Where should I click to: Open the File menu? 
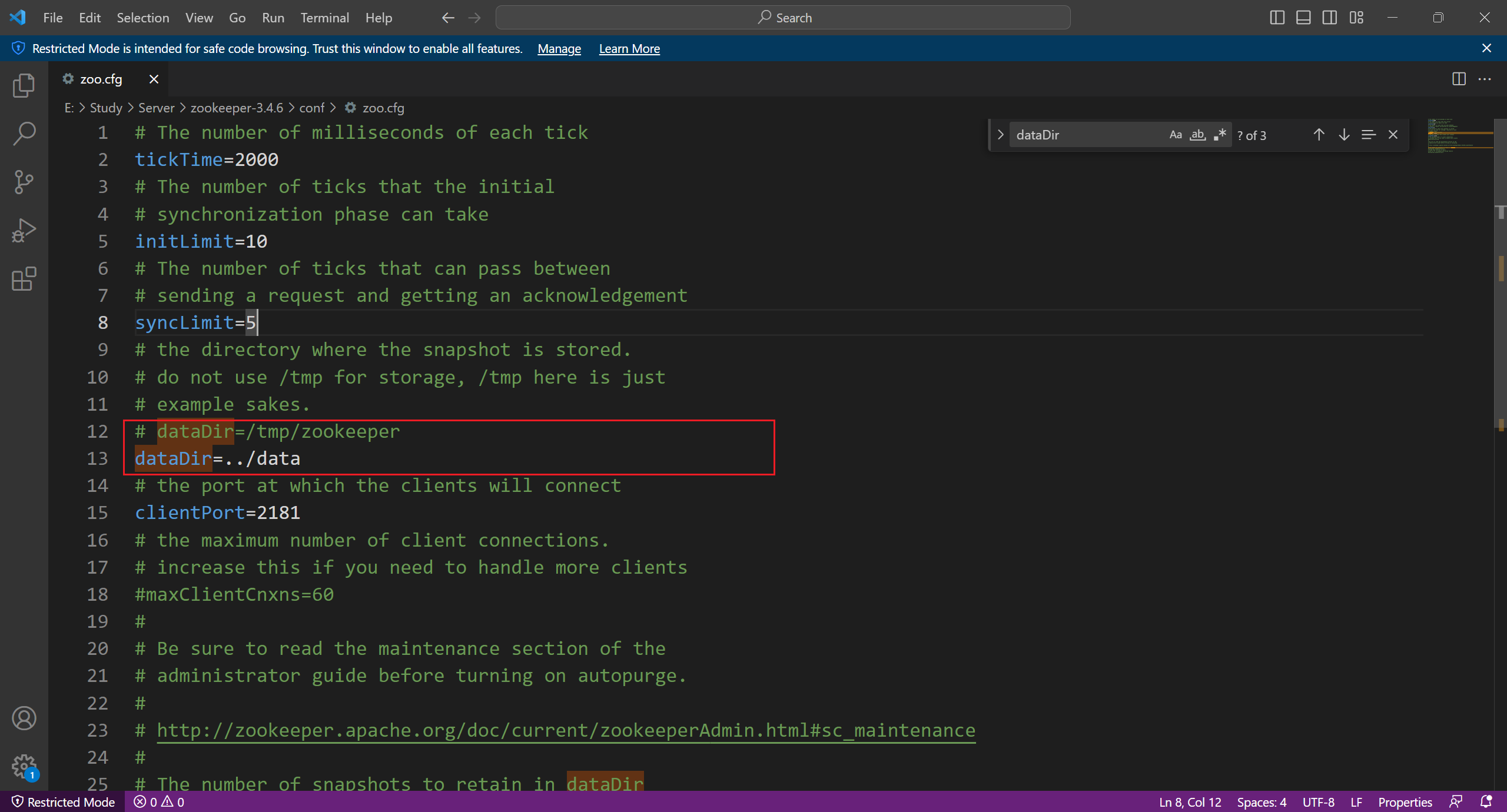click(53, 18)
